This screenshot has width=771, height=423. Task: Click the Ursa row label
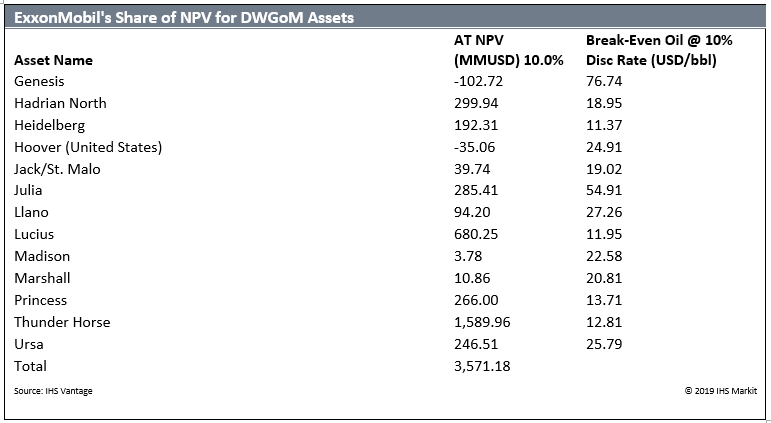[29, 344]
